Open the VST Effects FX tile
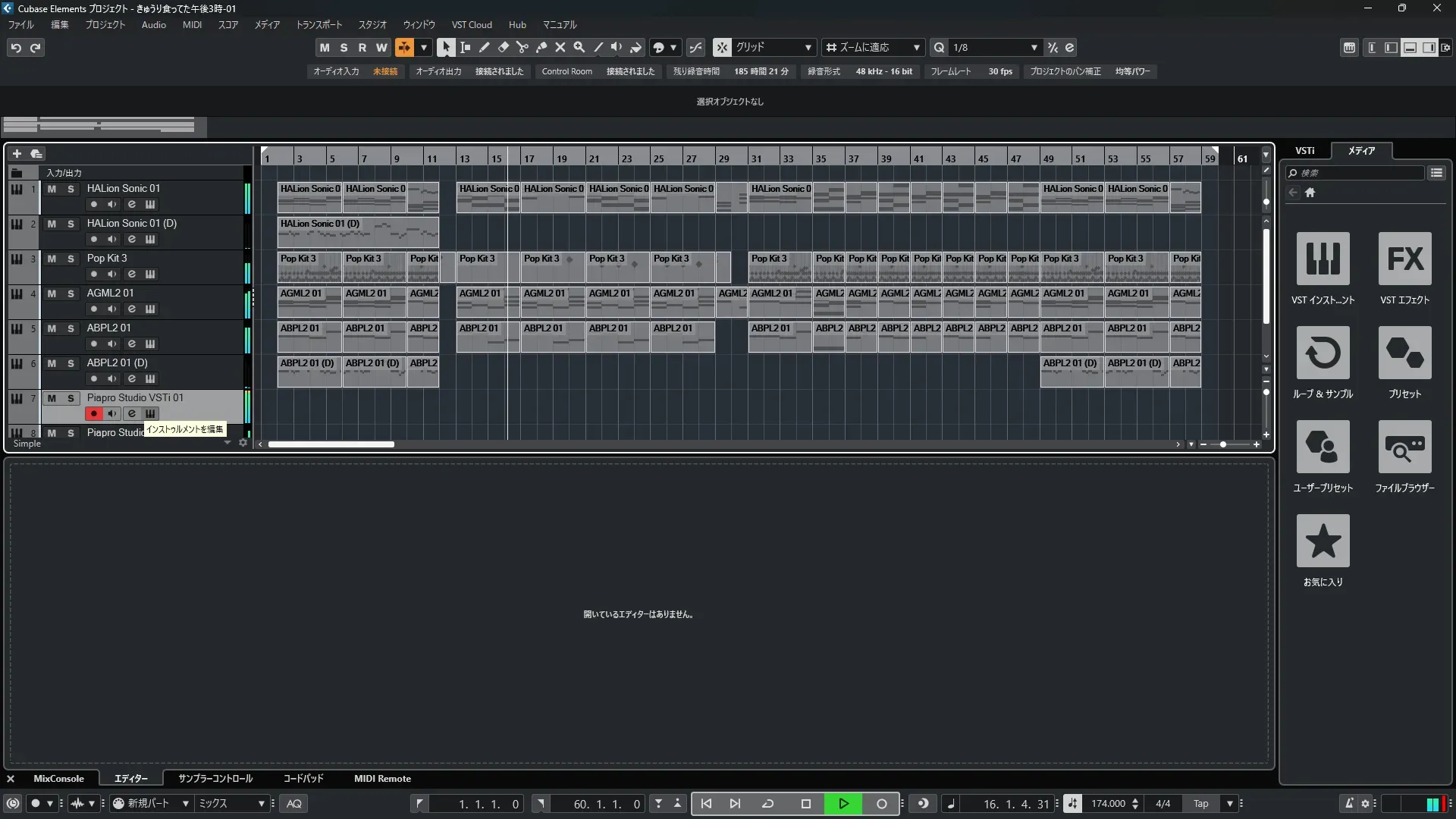The image size is (1456, 819). (1404, 259)
